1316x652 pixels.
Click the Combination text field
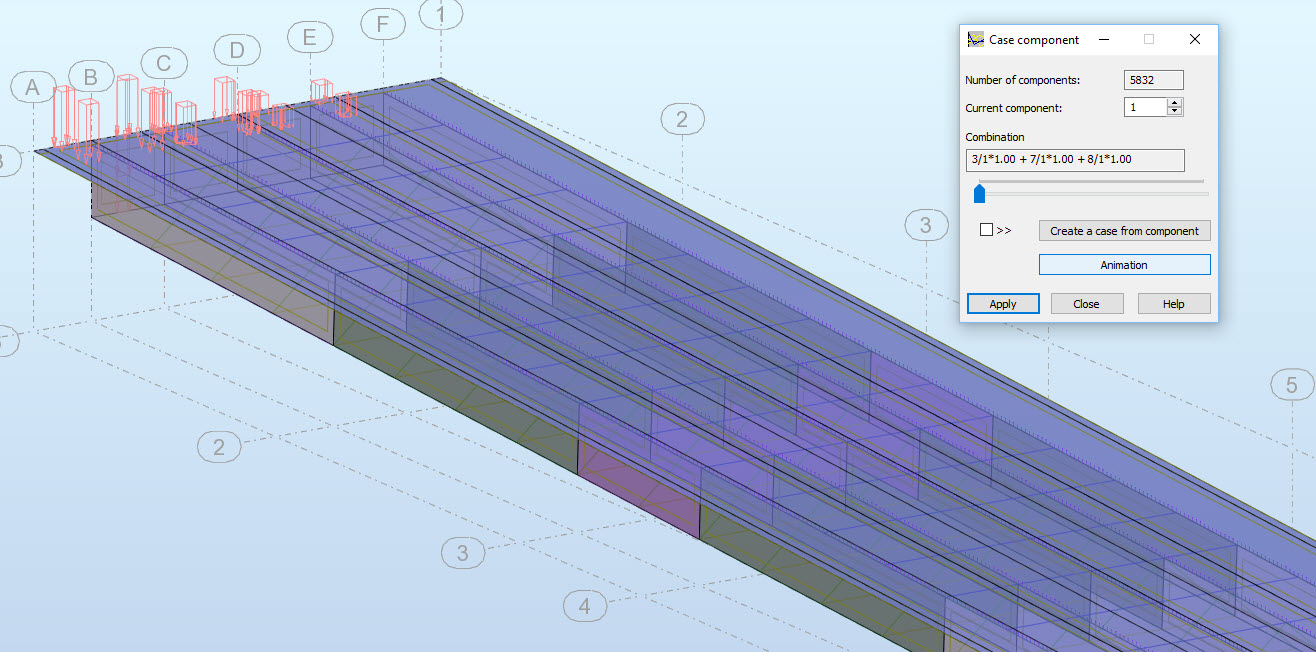1075,159
